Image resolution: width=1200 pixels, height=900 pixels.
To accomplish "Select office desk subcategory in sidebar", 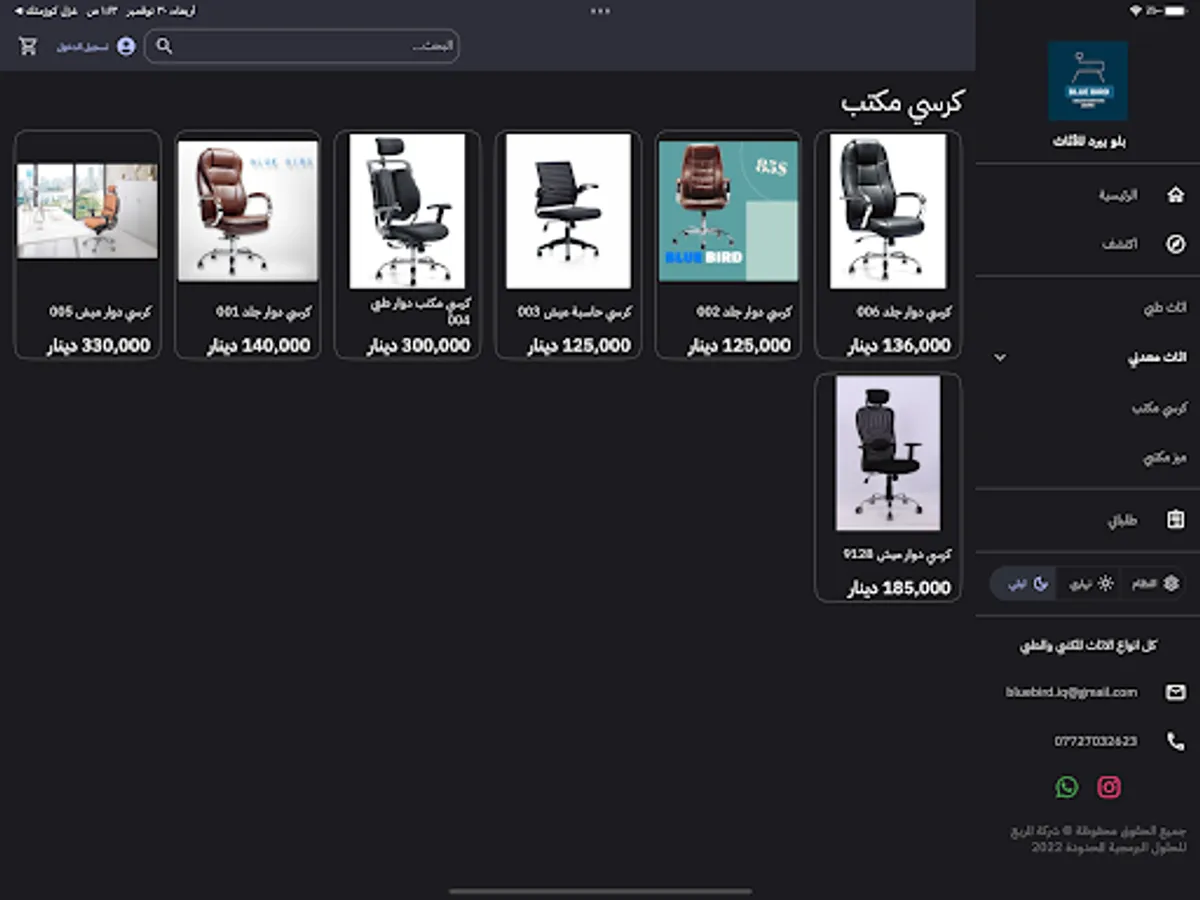I will click(1164, 457).
